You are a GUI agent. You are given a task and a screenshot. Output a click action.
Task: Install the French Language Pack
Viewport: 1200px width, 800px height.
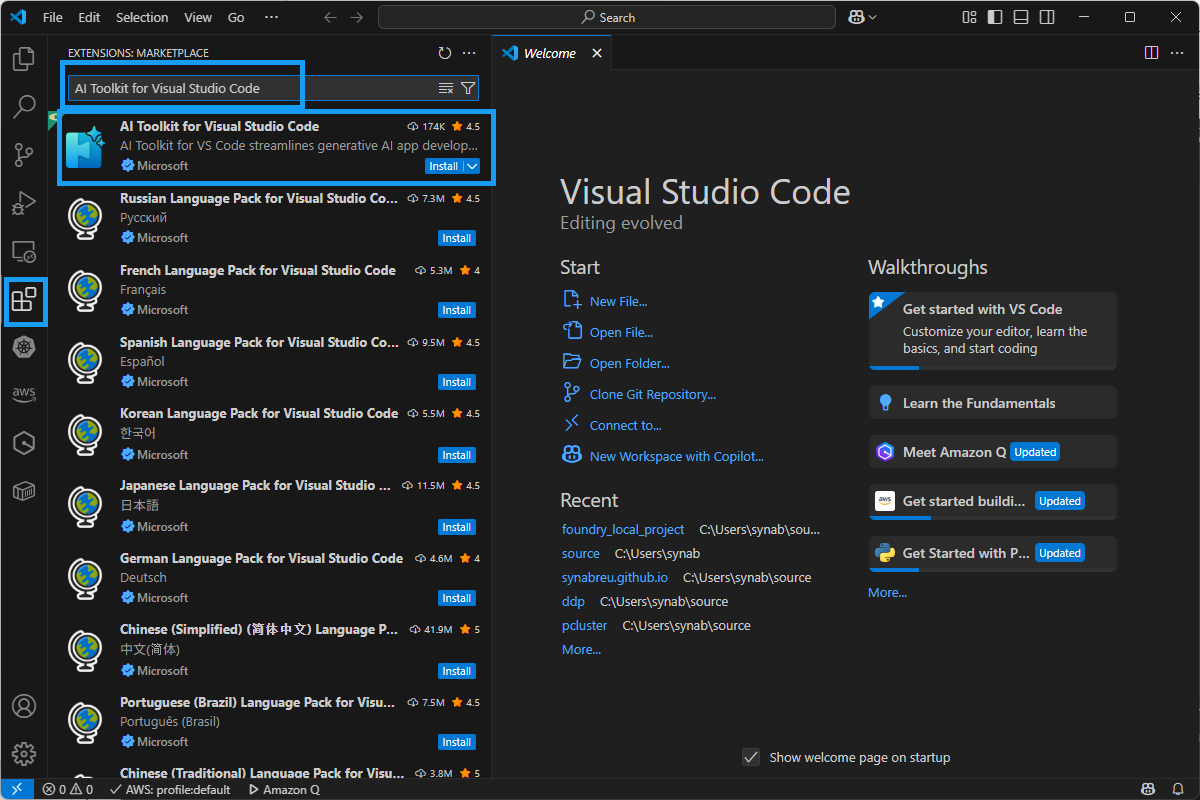[457, 310]
